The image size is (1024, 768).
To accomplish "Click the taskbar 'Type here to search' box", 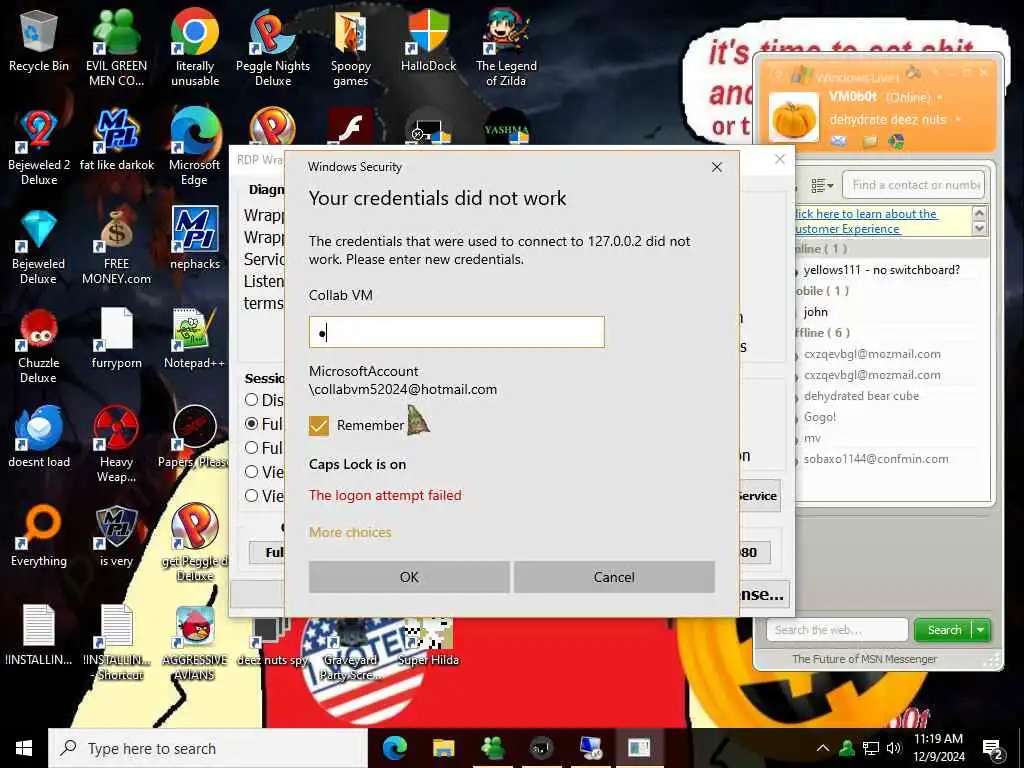I will pyautogui.click(x=208, y=748).
